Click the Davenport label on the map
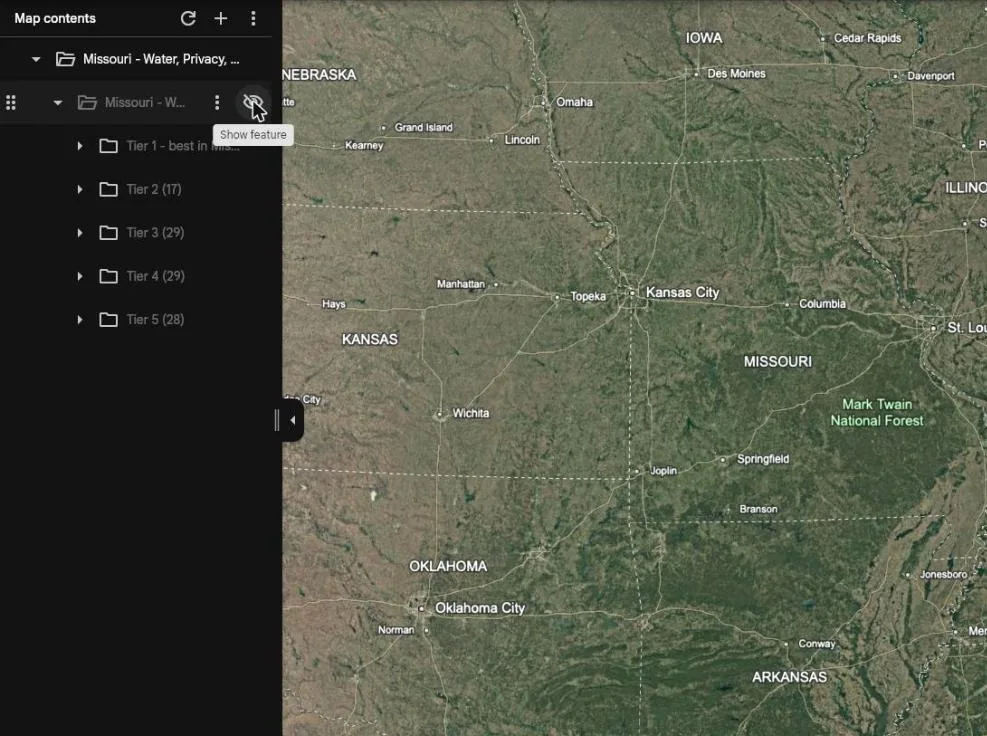987x736 pixels. click(931, 76)
